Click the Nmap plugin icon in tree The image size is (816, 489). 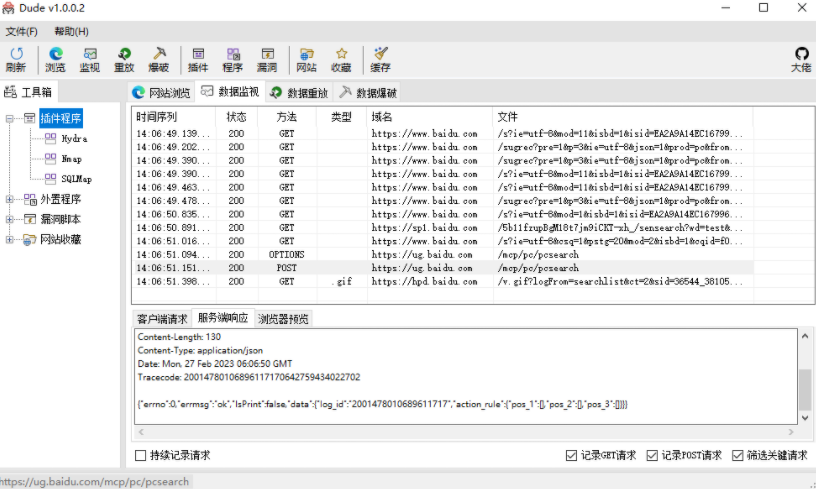click(50, 159)
